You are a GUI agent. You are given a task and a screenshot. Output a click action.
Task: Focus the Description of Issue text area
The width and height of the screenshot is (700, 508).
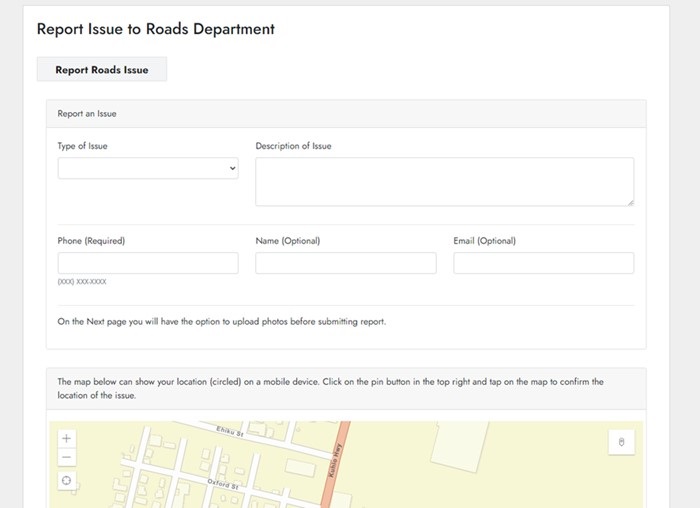point(444,182)
